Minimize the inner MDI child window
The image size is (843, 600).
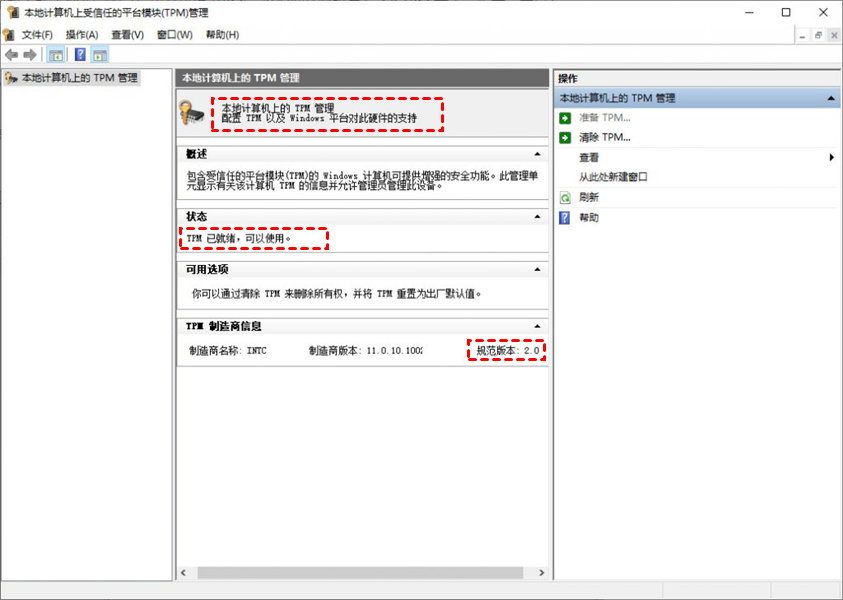pyautogui.click(x=803, y=35)
